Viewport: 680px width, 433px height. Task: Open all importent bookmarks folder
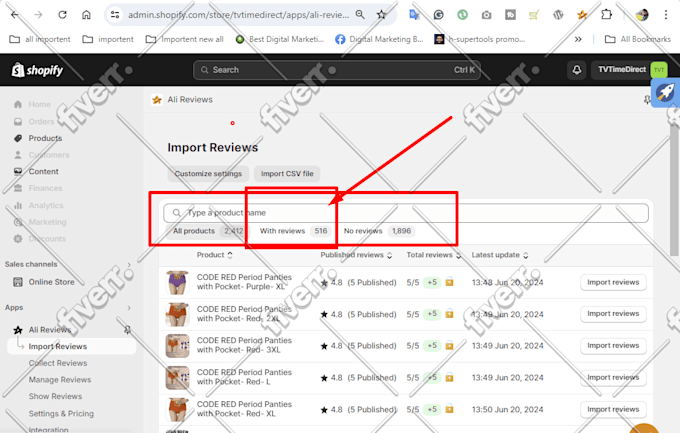(x=40, y=39)
